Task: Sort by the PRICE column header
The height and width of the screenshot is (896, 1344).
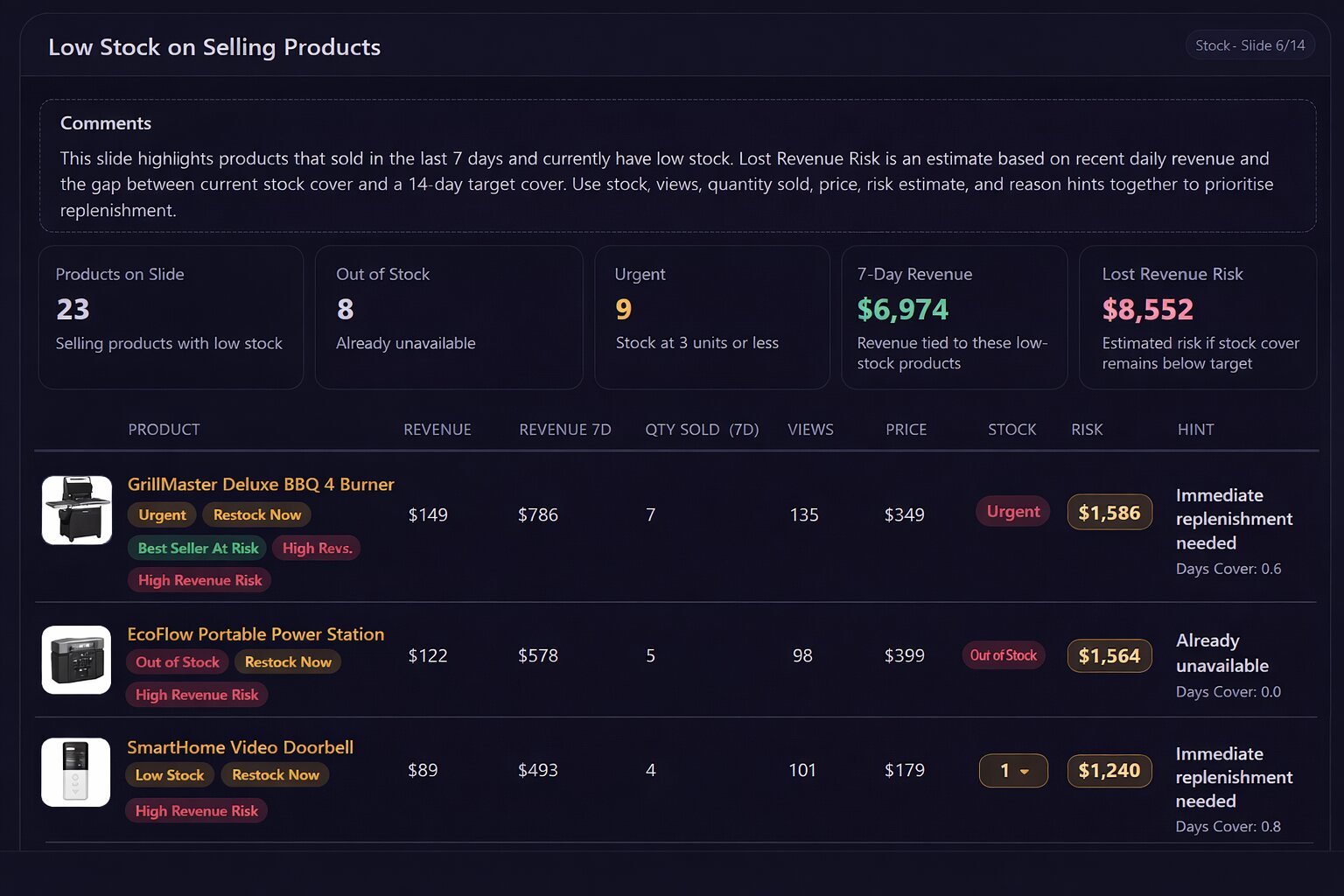Action: click(906, 430)
